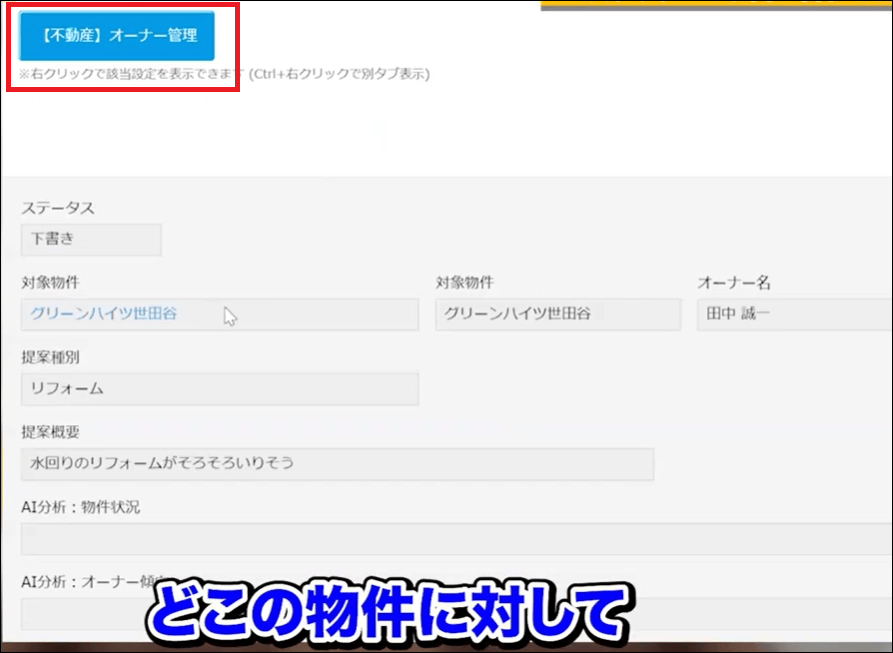Click the オーナー名 label

pos(726,282)
